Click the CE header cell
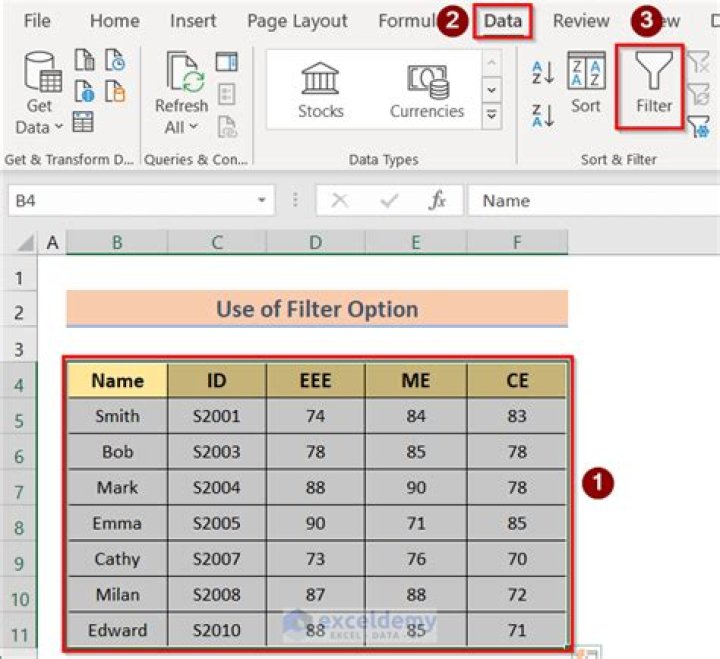Viewport: 720px width, 659px height. coord(517,380)
